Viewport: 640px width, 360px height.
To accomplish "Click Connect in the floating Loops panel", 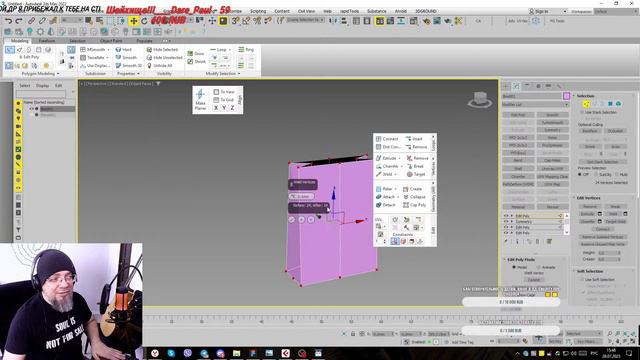I will [387, 139].
